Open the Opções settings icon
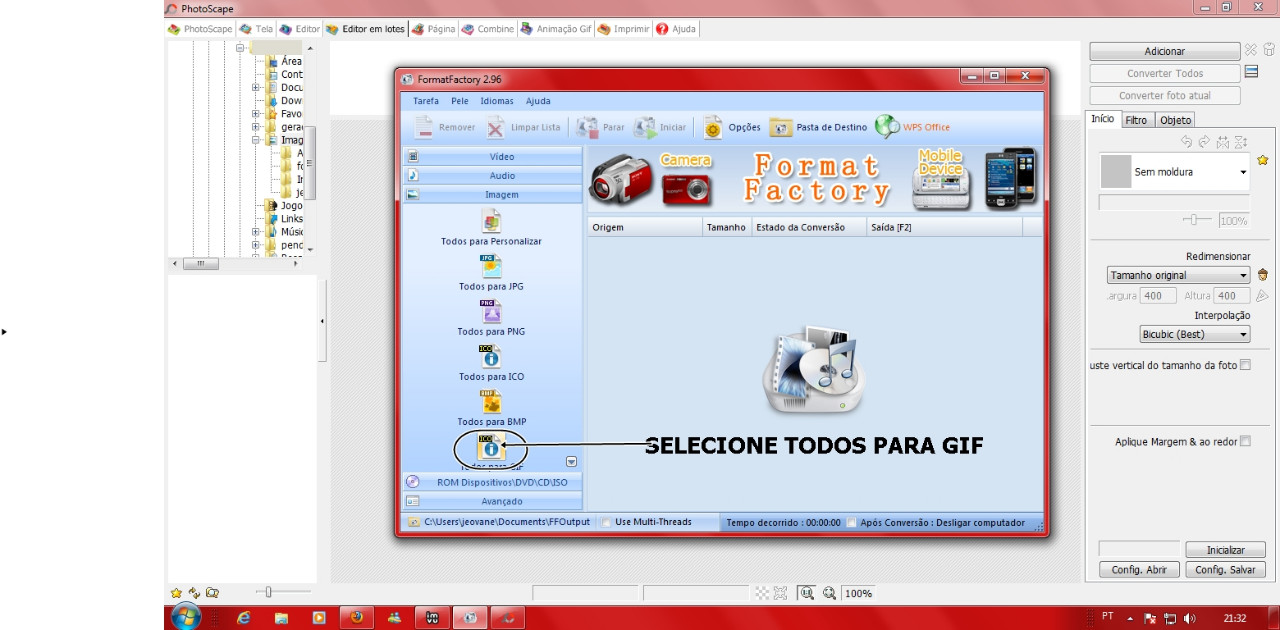Viewport: 1280px width, 630px height. click(712, 127)
